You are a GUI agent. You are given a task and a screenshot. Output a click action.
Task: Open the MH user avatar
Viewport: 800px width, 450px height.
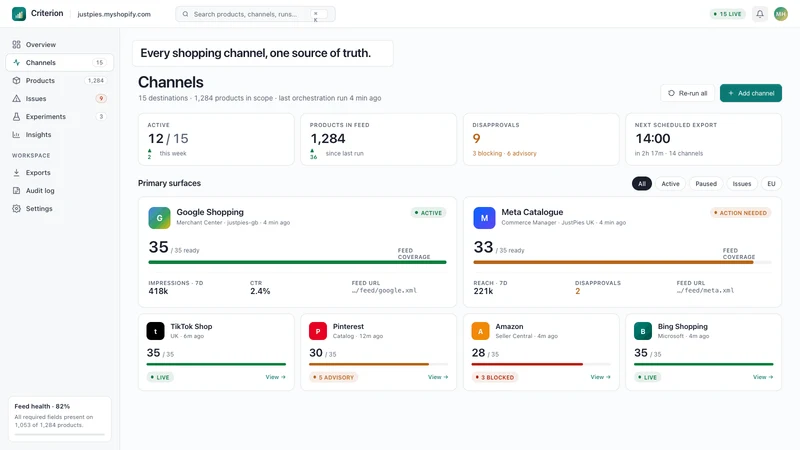click(x=781, y=14)
